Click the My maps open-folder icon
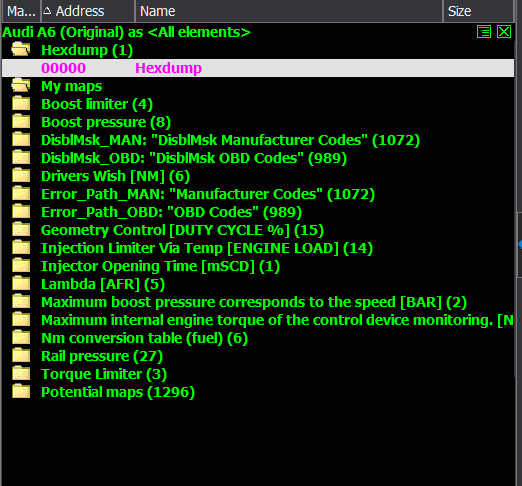522x486 pixels. 21,86
